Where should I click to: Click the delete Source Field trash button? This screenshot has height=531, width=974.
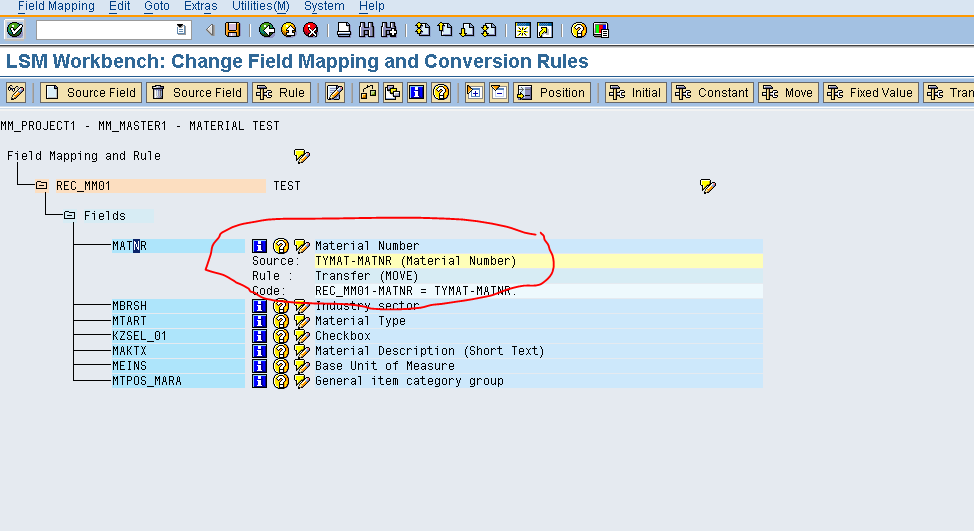point(197,93)
